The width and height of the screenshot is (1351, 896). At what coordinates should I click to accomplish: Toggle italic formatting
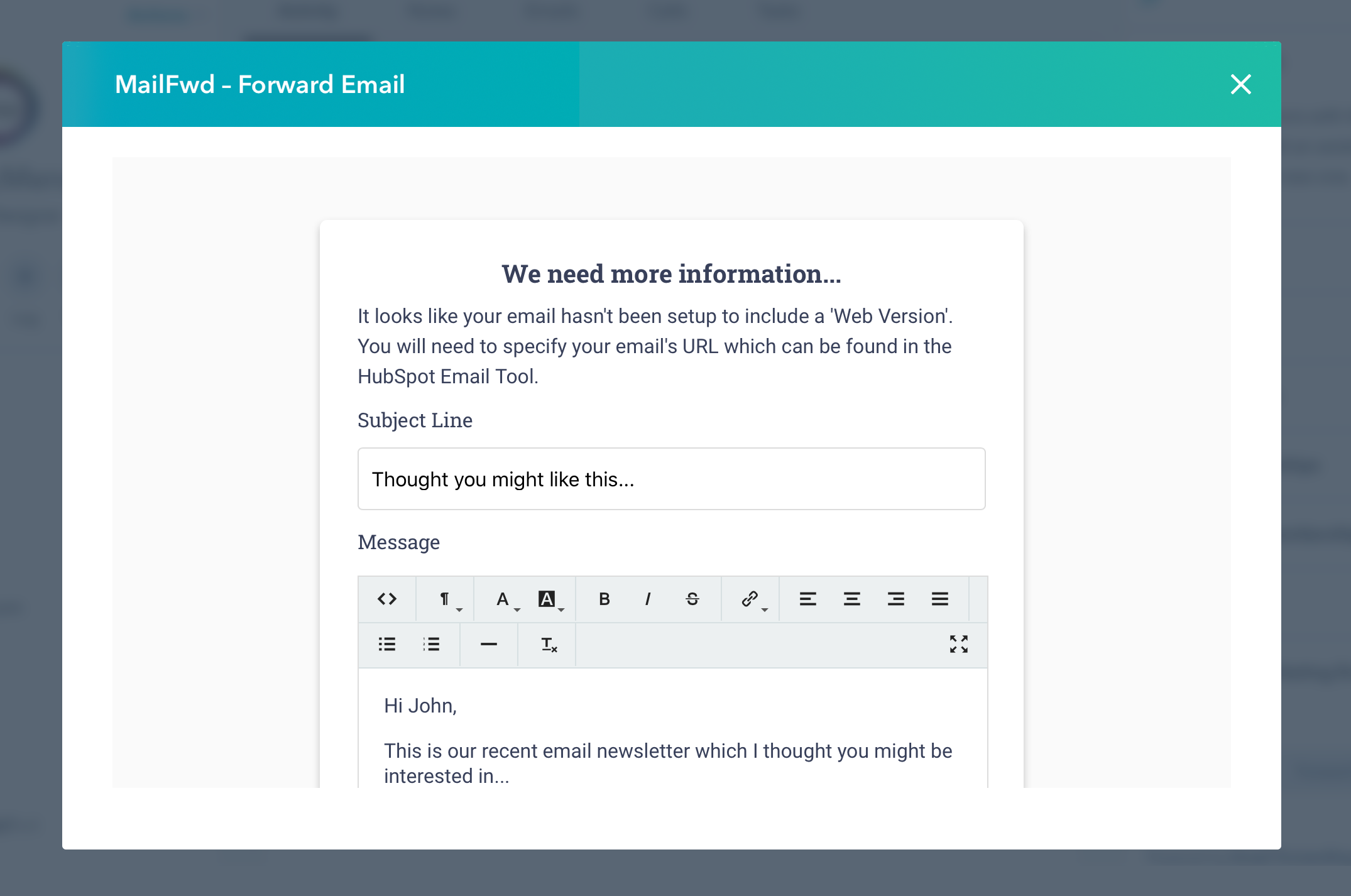pyautogui.click(x=648, y=599)
